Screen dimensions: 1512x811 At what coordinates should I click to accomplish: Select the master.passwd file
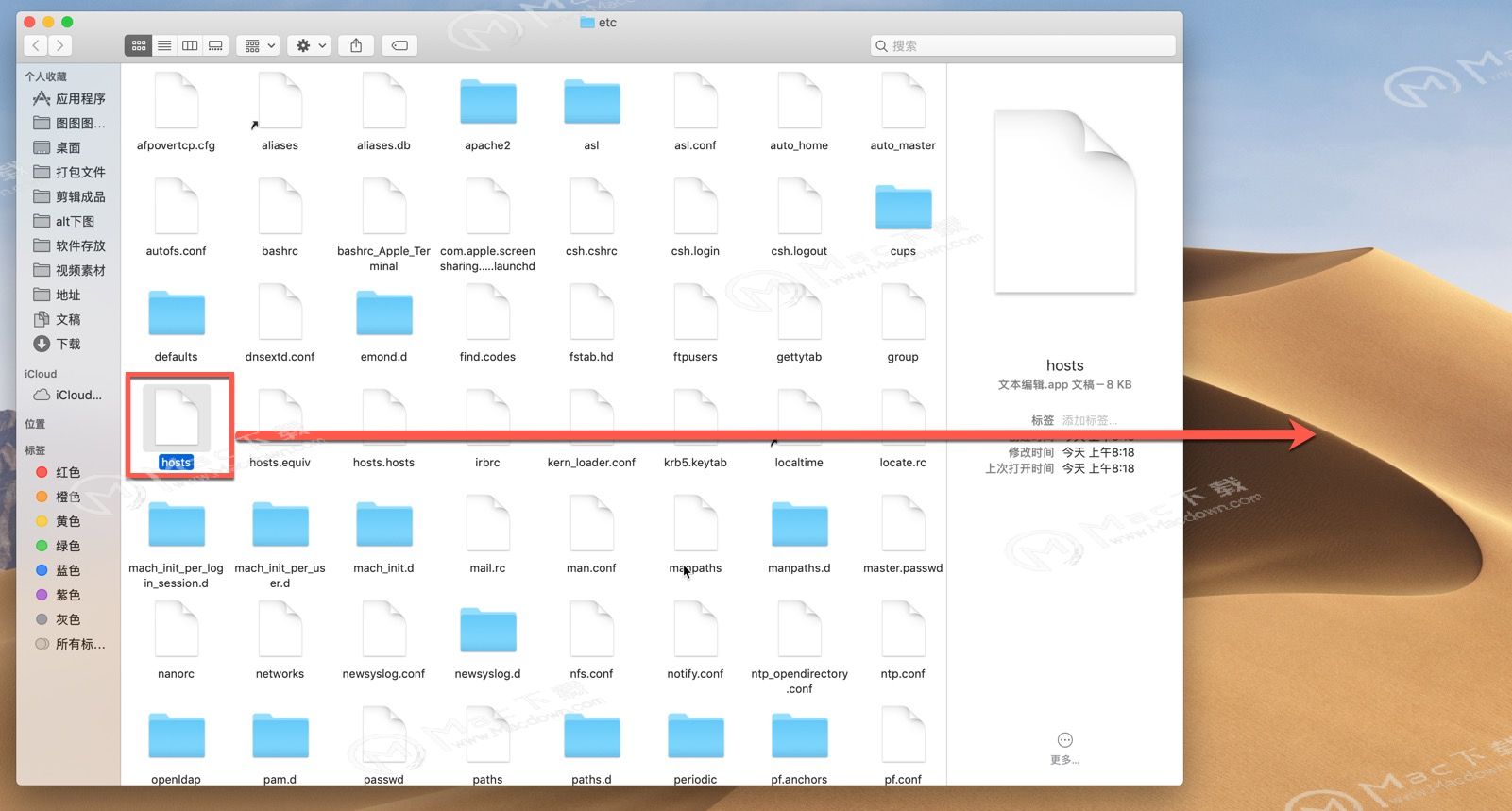pyautogui.click(x=903, y=524)
